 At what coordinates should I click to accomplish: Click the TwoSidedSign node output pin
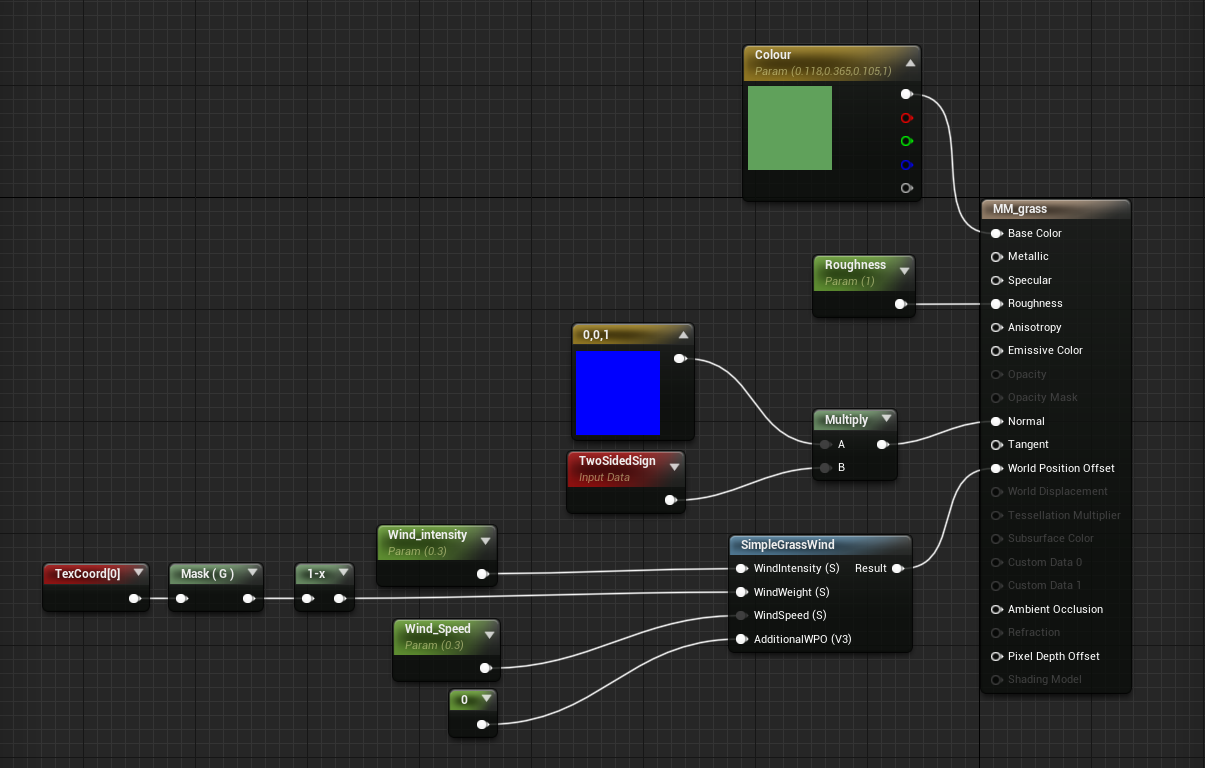click(670, 500)
